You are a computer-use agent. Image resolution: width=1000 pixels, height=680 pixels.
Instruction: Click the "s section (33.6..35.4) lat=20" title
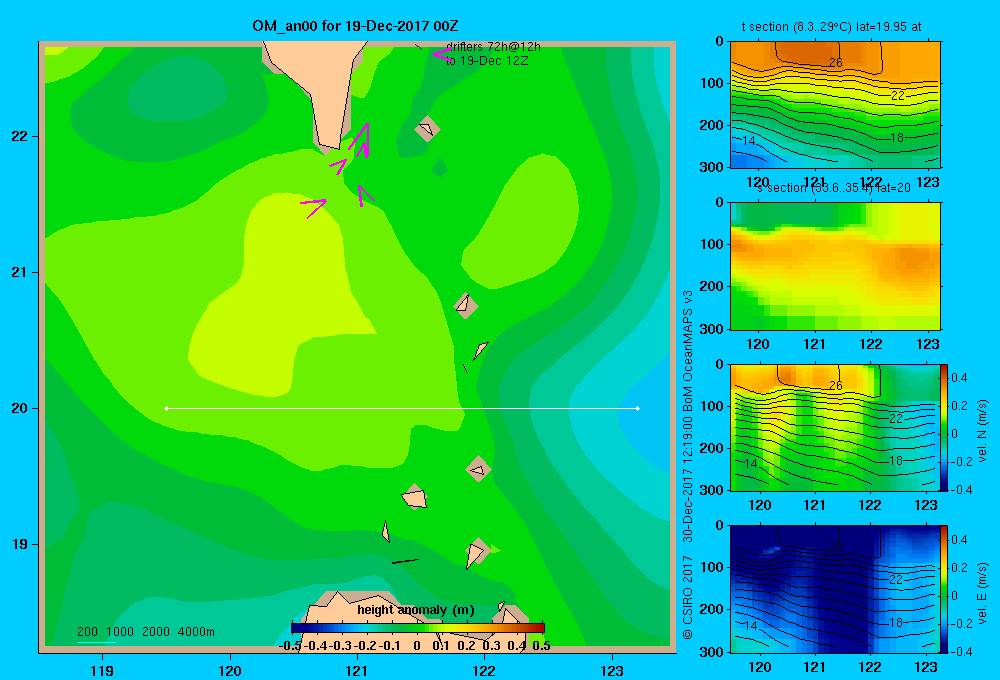pyautogui.click(x=834, y=188)
